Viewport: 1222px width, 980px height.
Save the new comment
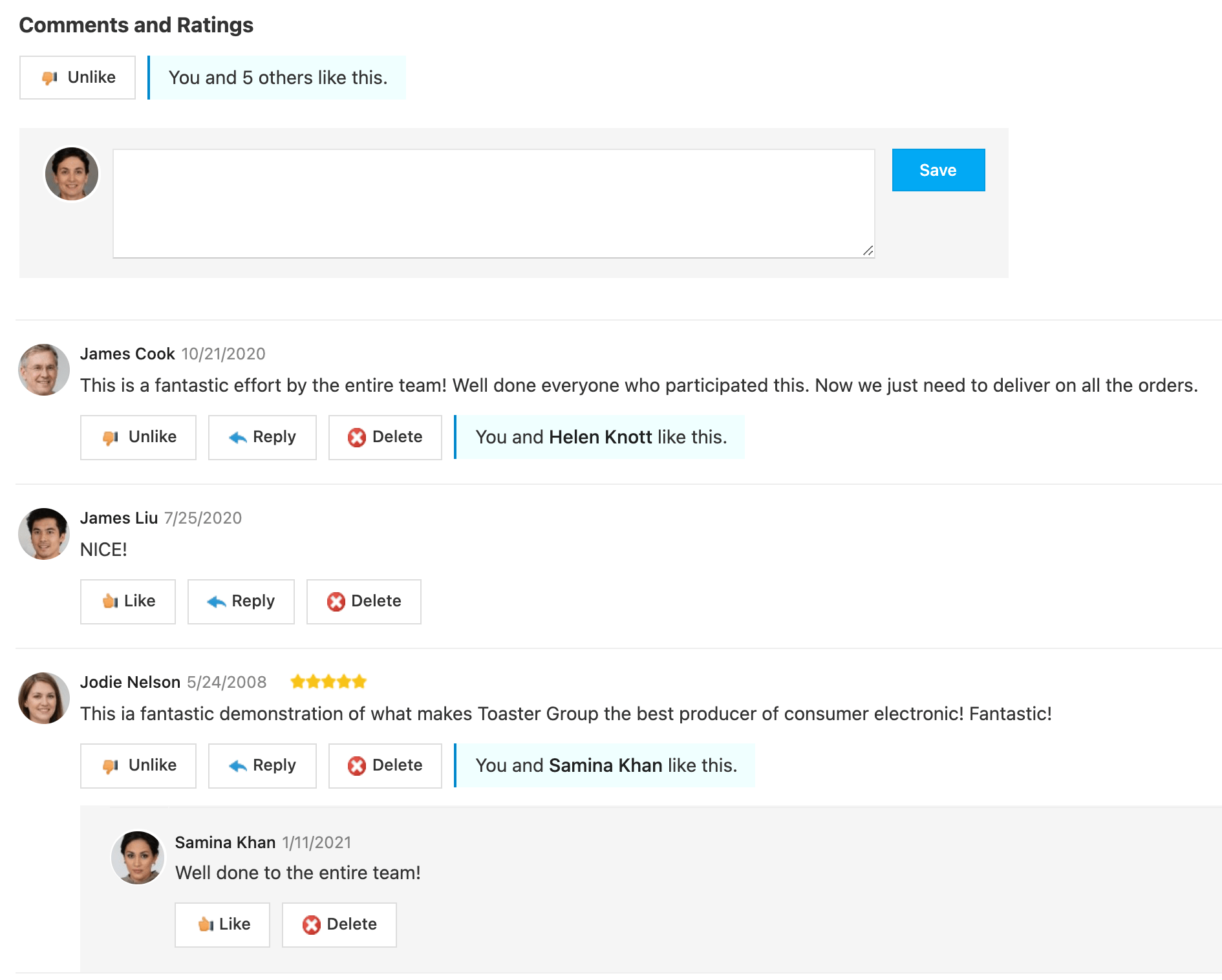[938, 170]
